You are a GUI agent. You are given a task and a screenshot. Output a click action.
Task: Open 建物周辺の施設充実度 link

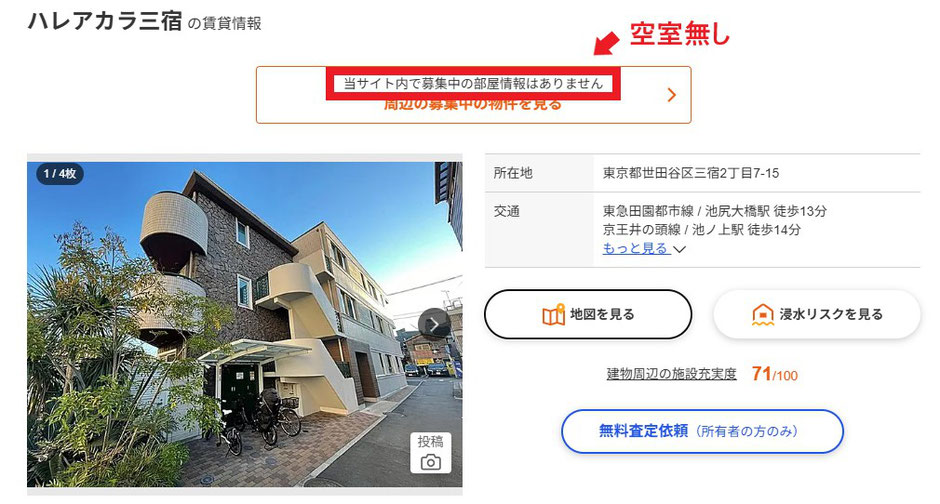(x=671, y=374)
